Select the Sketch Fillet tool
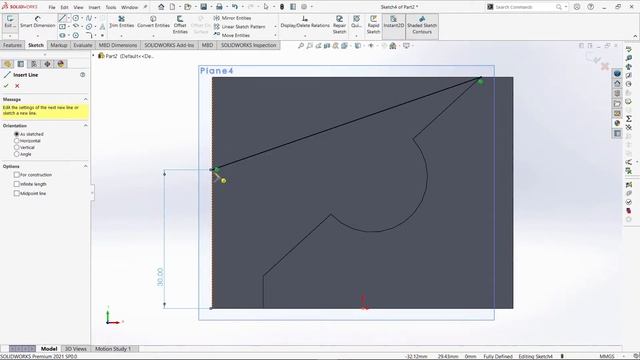Screen dimensions: 640x360 coord(89,35)
